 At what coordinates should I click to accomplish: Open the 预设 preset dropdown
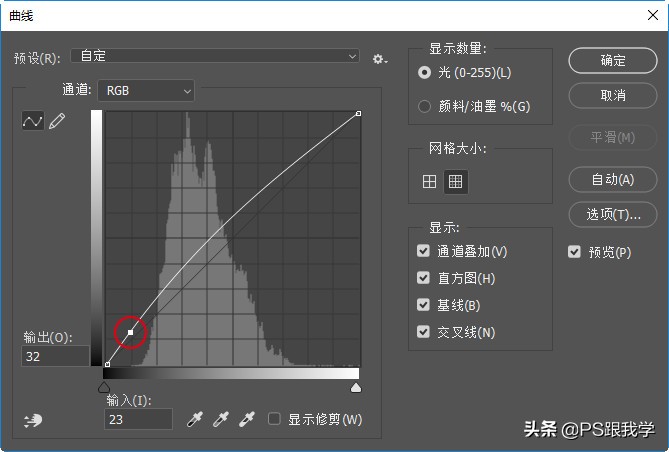pos(215,56)
